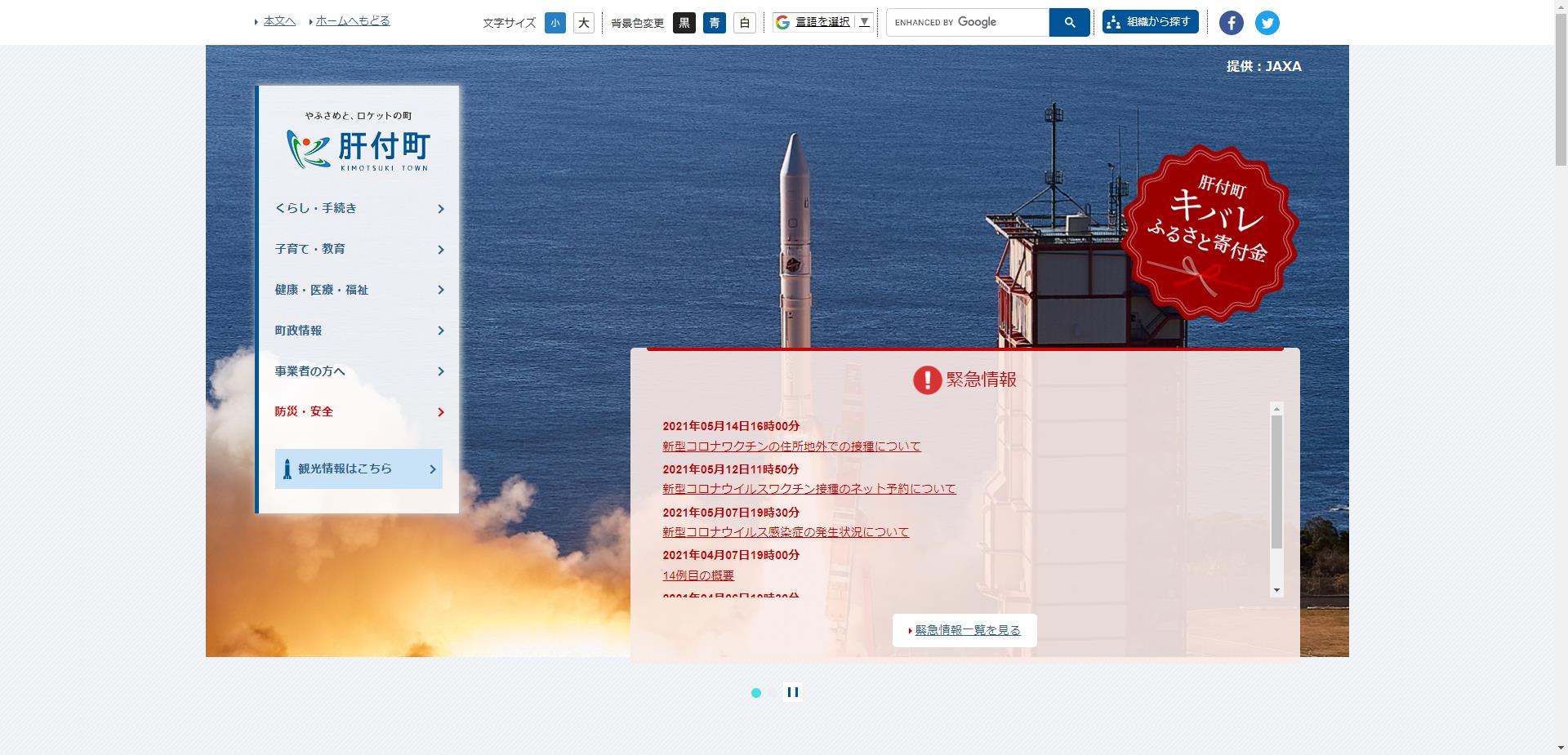Select the first slideshow indicator dot

point(756,693)
